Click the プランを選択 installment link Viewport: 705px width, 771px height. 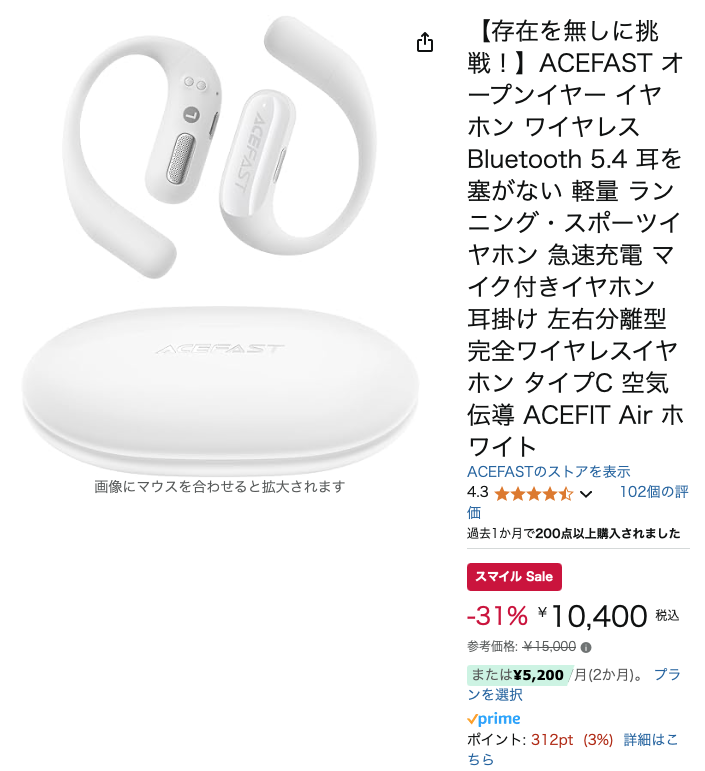pos(574,684)
